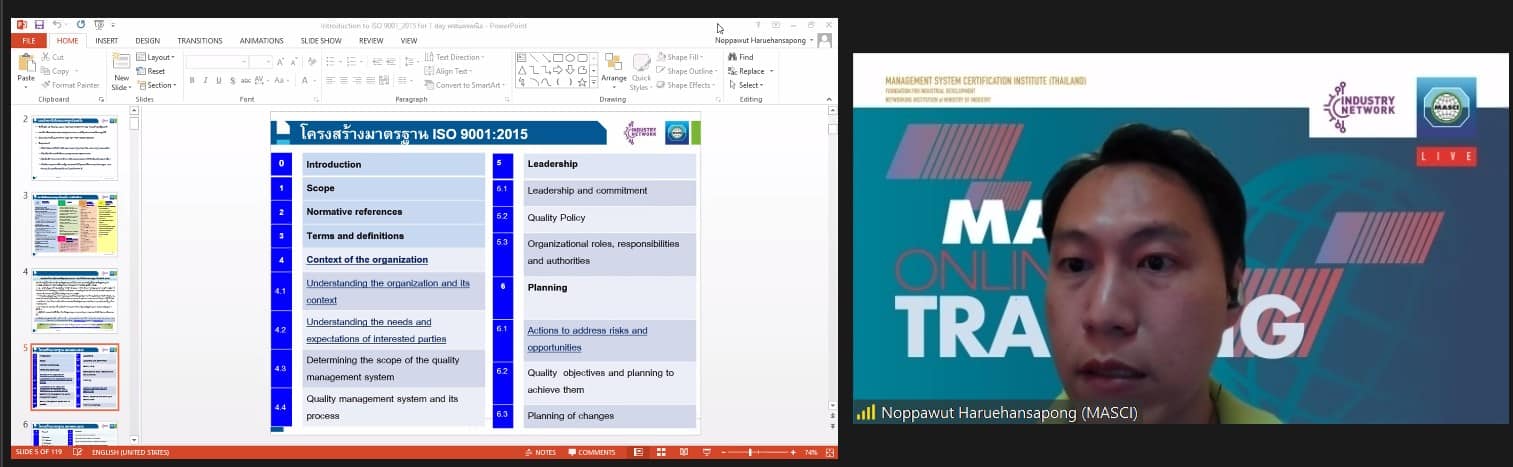
Task: Toggle align text left
Action: coord(330,80)
